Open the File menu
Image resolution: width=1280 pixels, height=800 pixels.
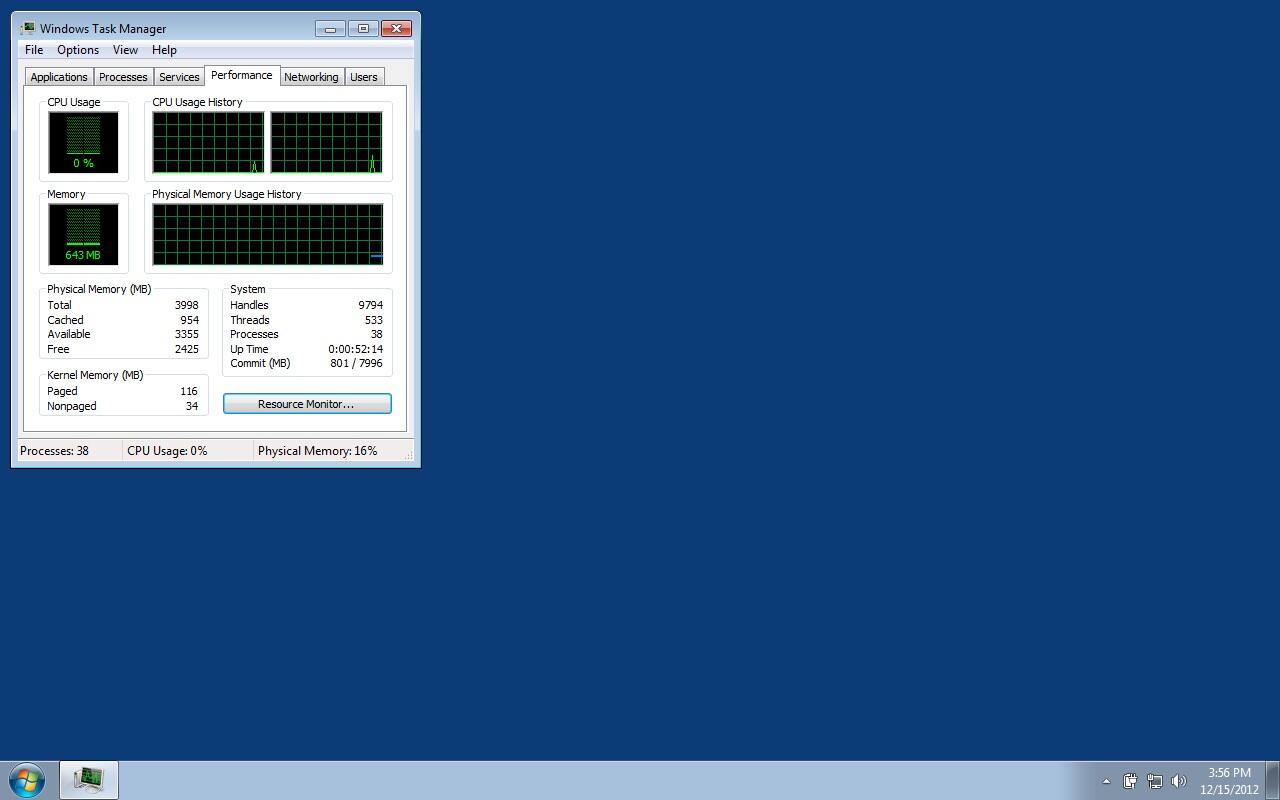click(34, 50)
